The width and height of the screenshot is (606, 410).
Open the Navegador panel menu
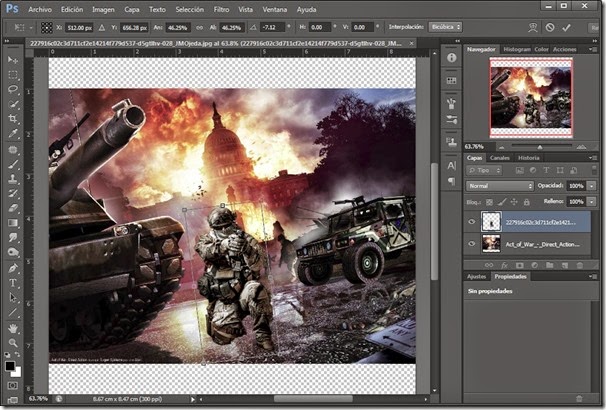(x=592, y=49)
